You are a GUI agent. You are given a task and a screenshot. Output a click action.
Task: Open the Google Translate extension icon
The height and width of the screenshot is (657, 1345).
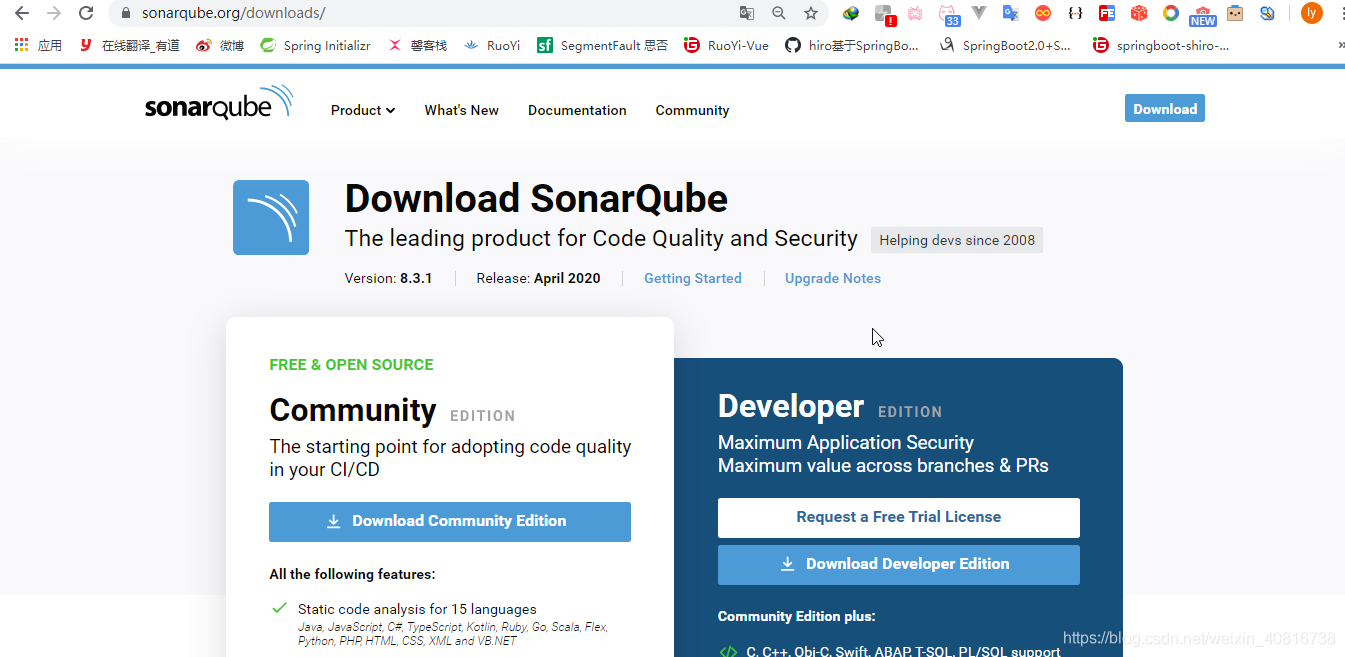(1011, 13)
